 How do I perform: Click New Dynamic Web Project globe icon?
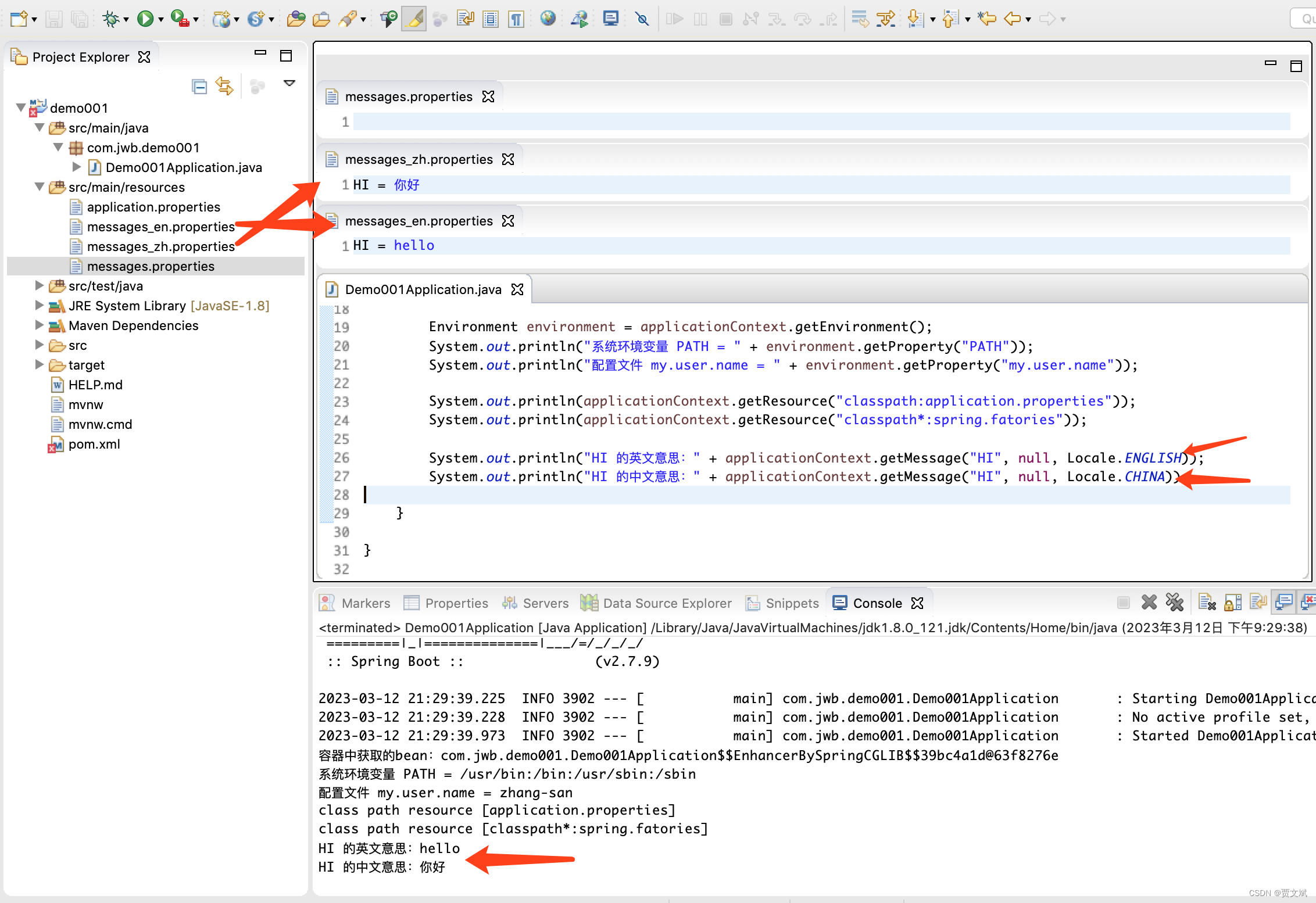[x=221, y=19]
